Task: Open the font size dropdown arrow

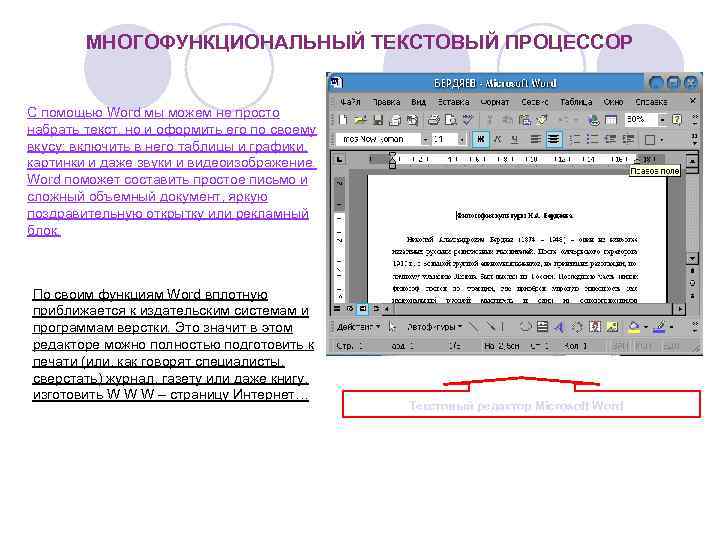Action: click(461, 139)
